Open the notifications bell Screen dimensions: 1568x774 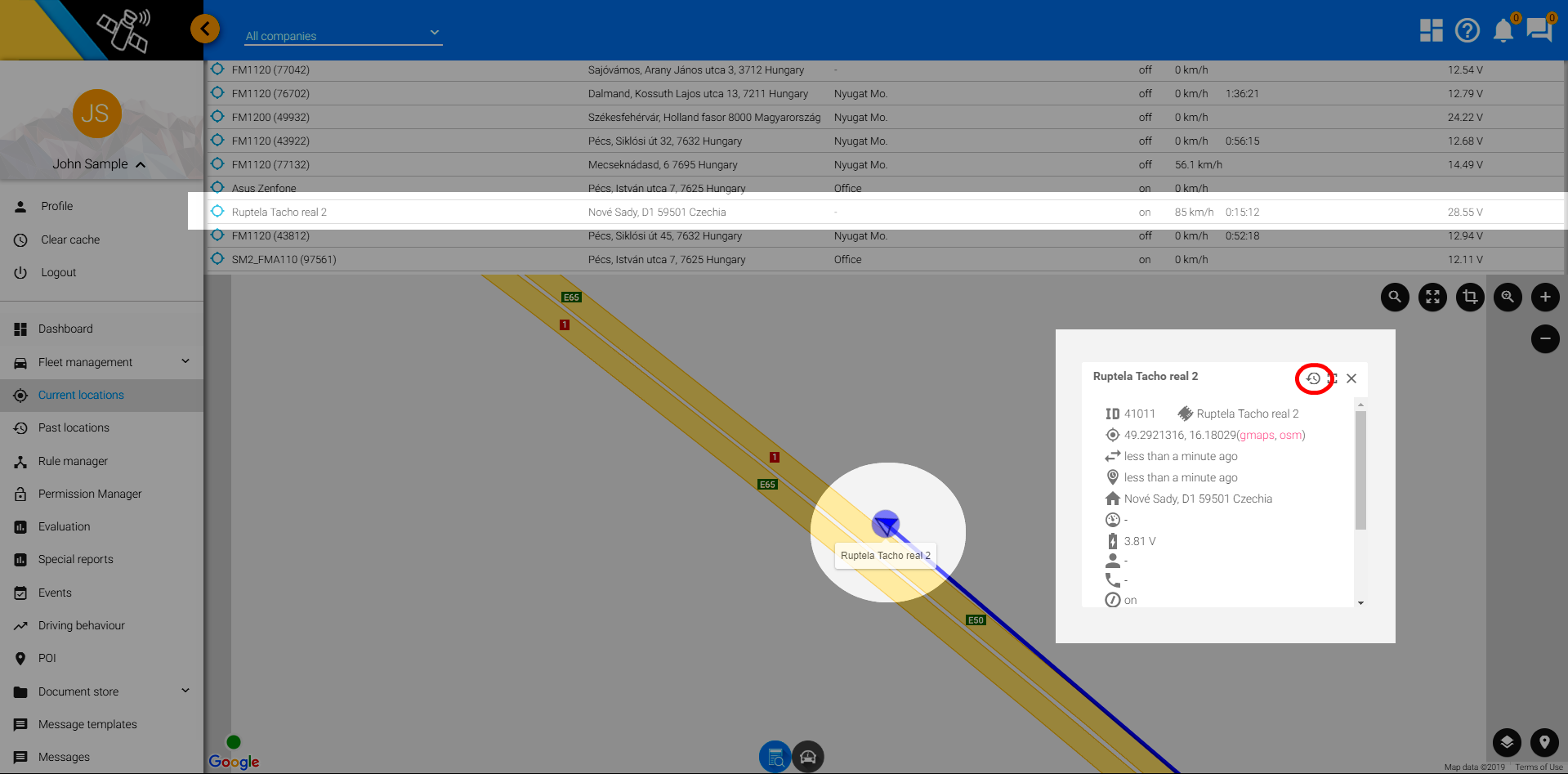(x=1503, y=30)
